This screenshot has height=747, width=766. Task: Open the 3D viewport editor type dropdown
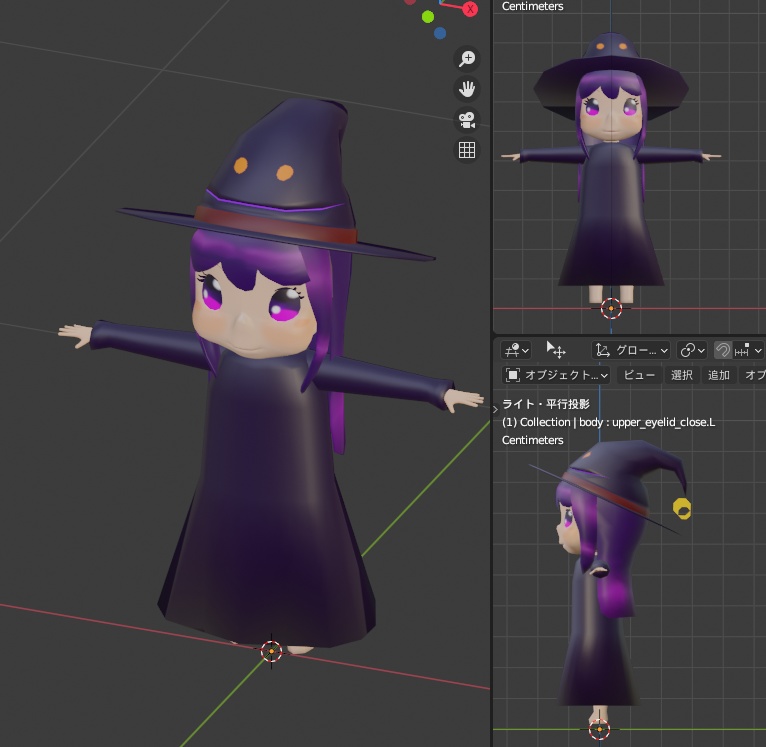point(516,350)
